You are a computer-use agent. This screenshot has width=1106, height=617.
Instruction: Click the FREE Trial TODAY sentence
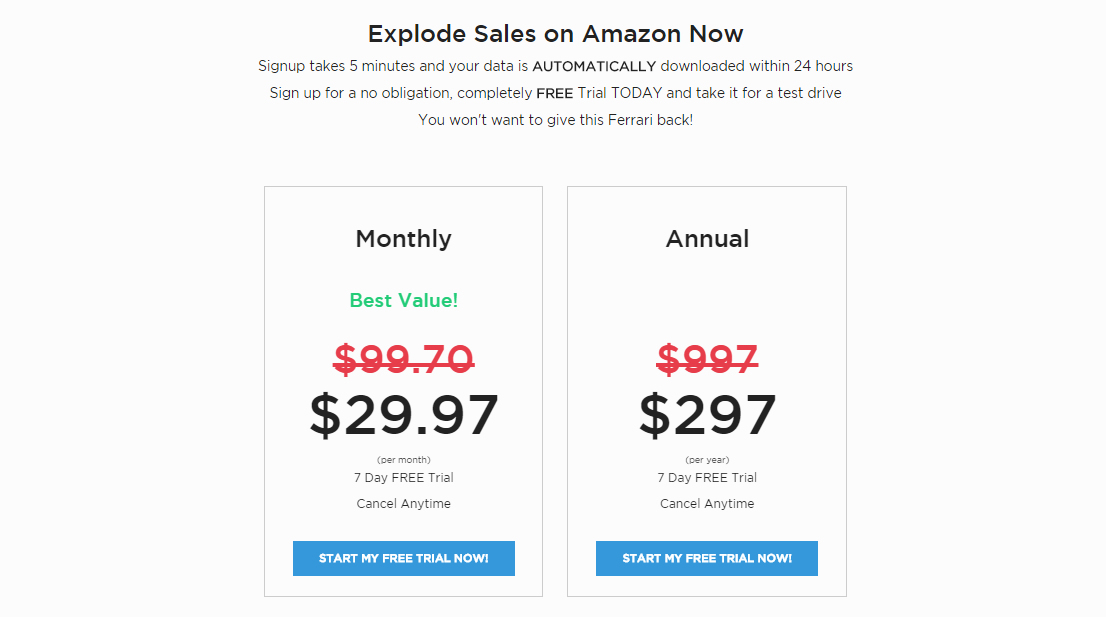[555, 93]
